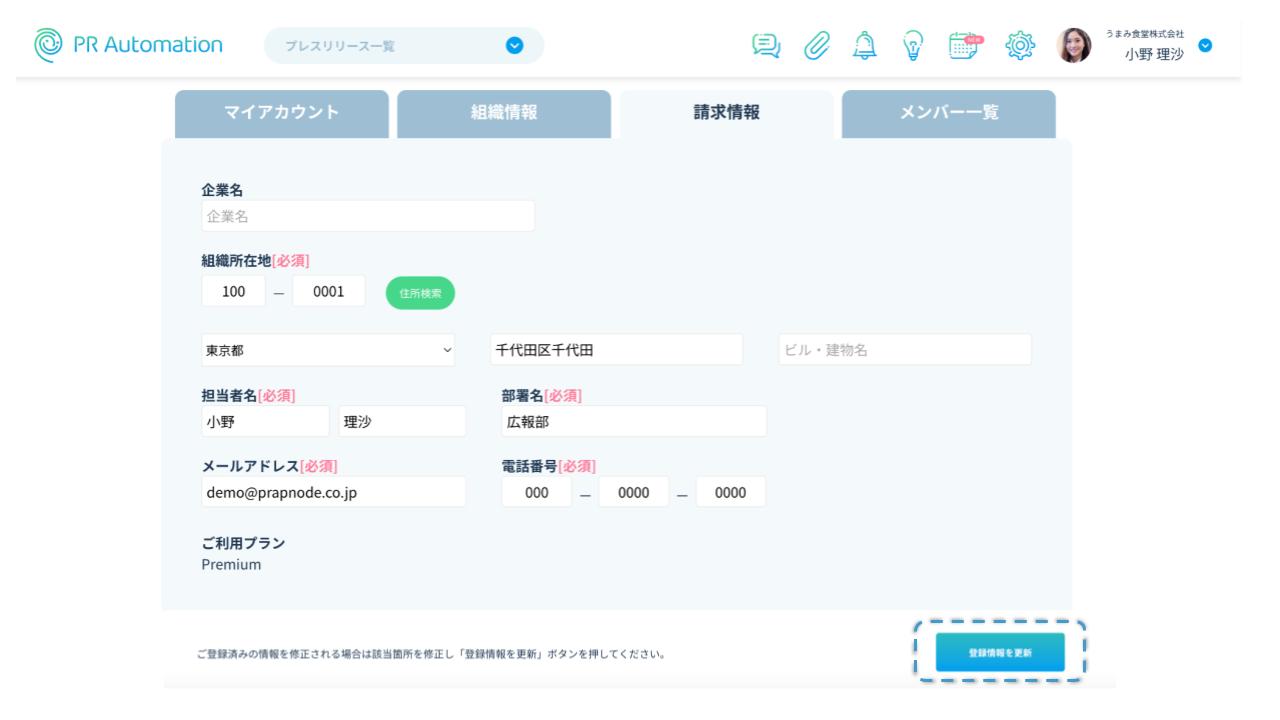Open the chat messages icon

coord(767,45)
